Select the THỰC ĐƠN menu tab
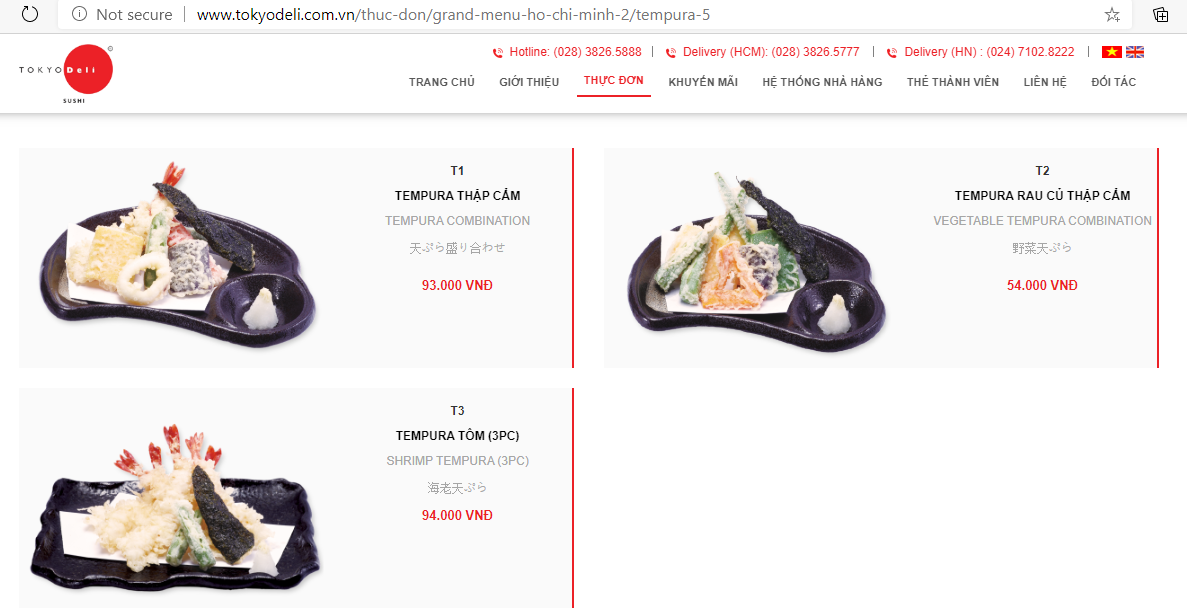Viewport: 1187px width, 612px height. pyautogui.click(x=614, y=80)
